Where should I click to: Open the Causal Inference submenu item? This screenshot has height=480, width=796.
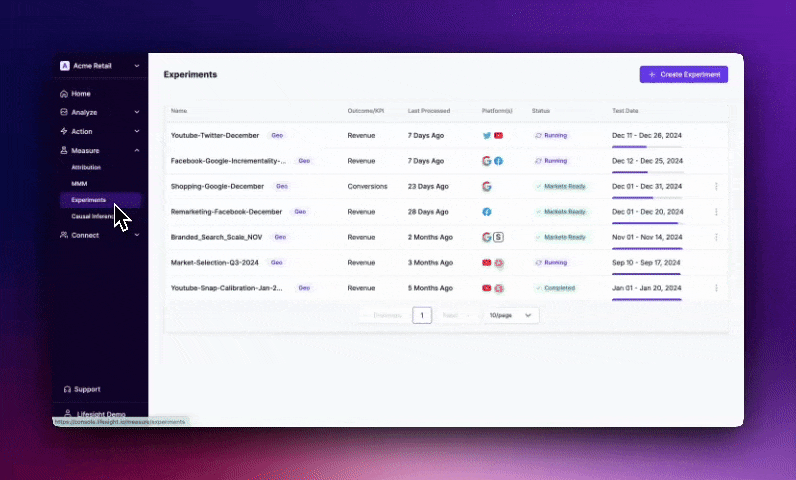point(92,216)
